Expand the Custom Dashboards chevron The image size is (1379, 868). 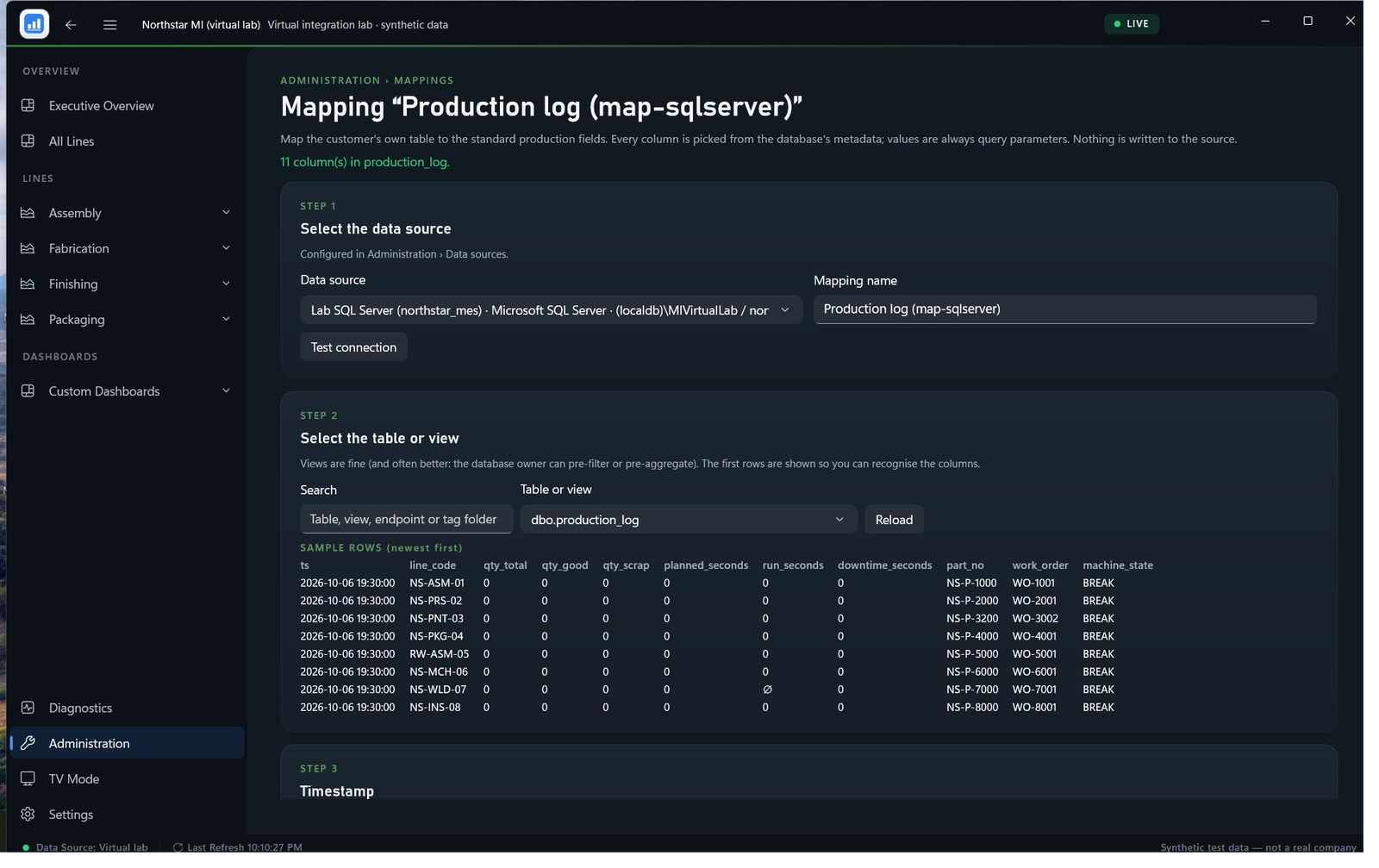click(226, 391)
